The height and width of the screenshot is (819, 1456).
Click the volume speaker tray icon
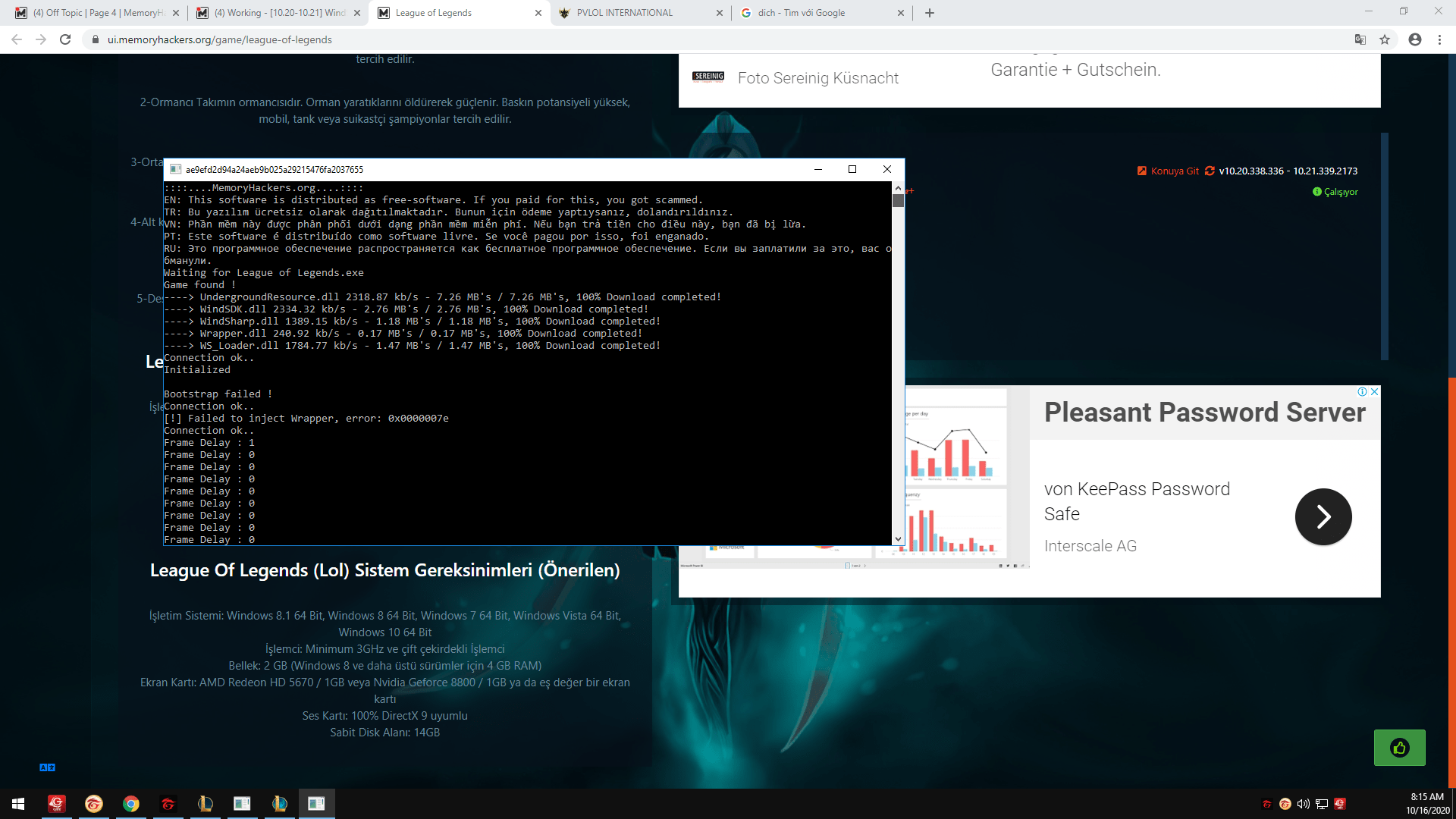coord(1304,804)
